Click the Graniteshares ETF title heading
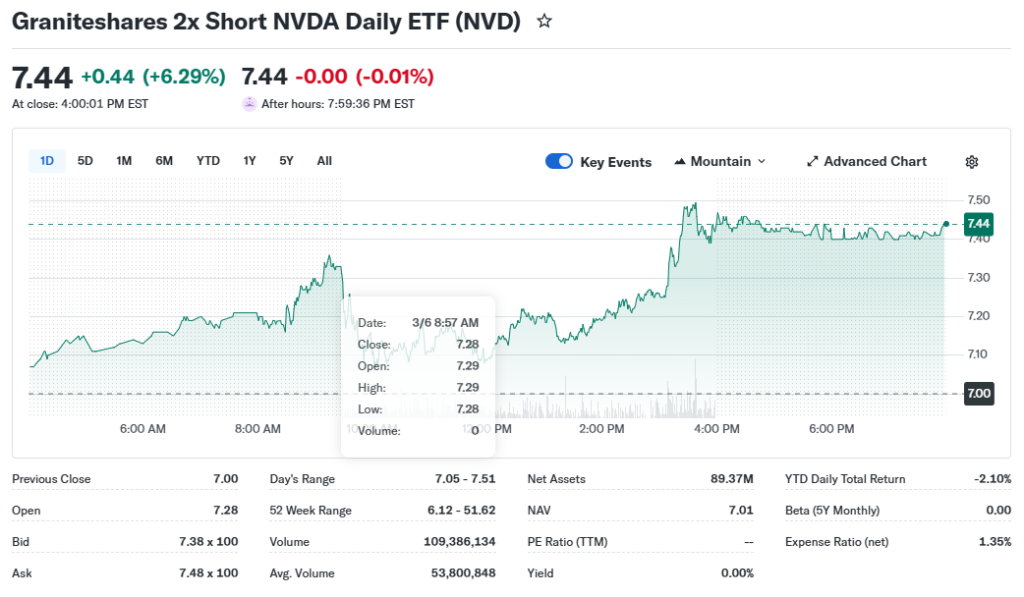Viewport: 1024px width, 597px height. (x=266, y=22)
